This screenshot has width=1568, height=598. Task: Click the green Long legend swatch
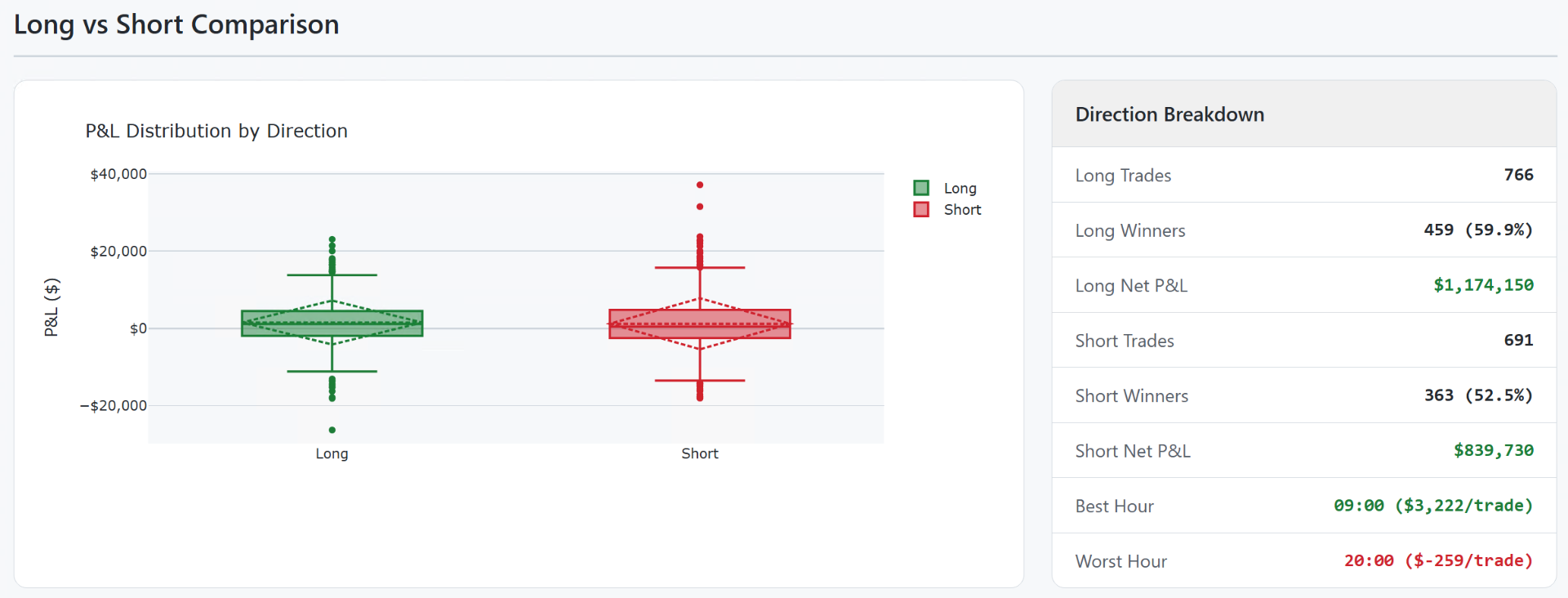click(921, 189)
